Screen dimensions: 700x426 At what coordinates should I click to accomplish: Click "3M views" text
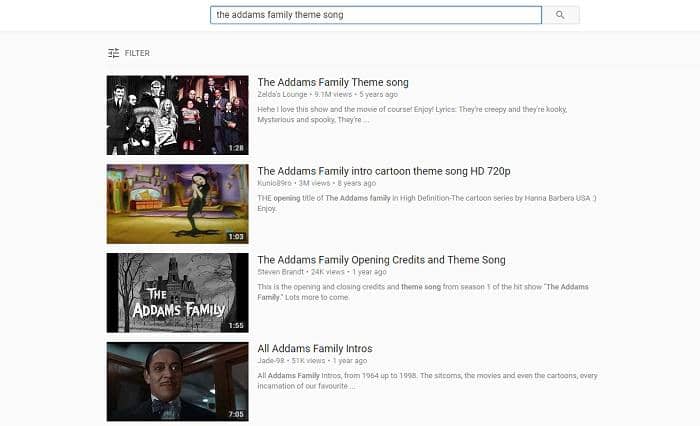tap(315, 183)
